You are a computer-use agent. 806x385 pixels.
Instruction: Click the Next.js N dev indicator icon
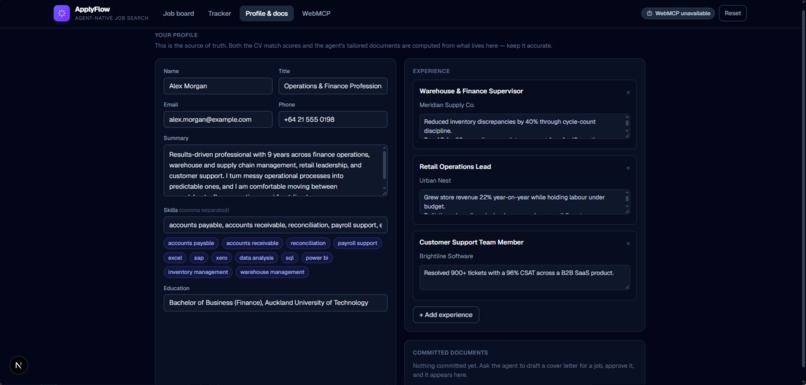click(19, 365)
